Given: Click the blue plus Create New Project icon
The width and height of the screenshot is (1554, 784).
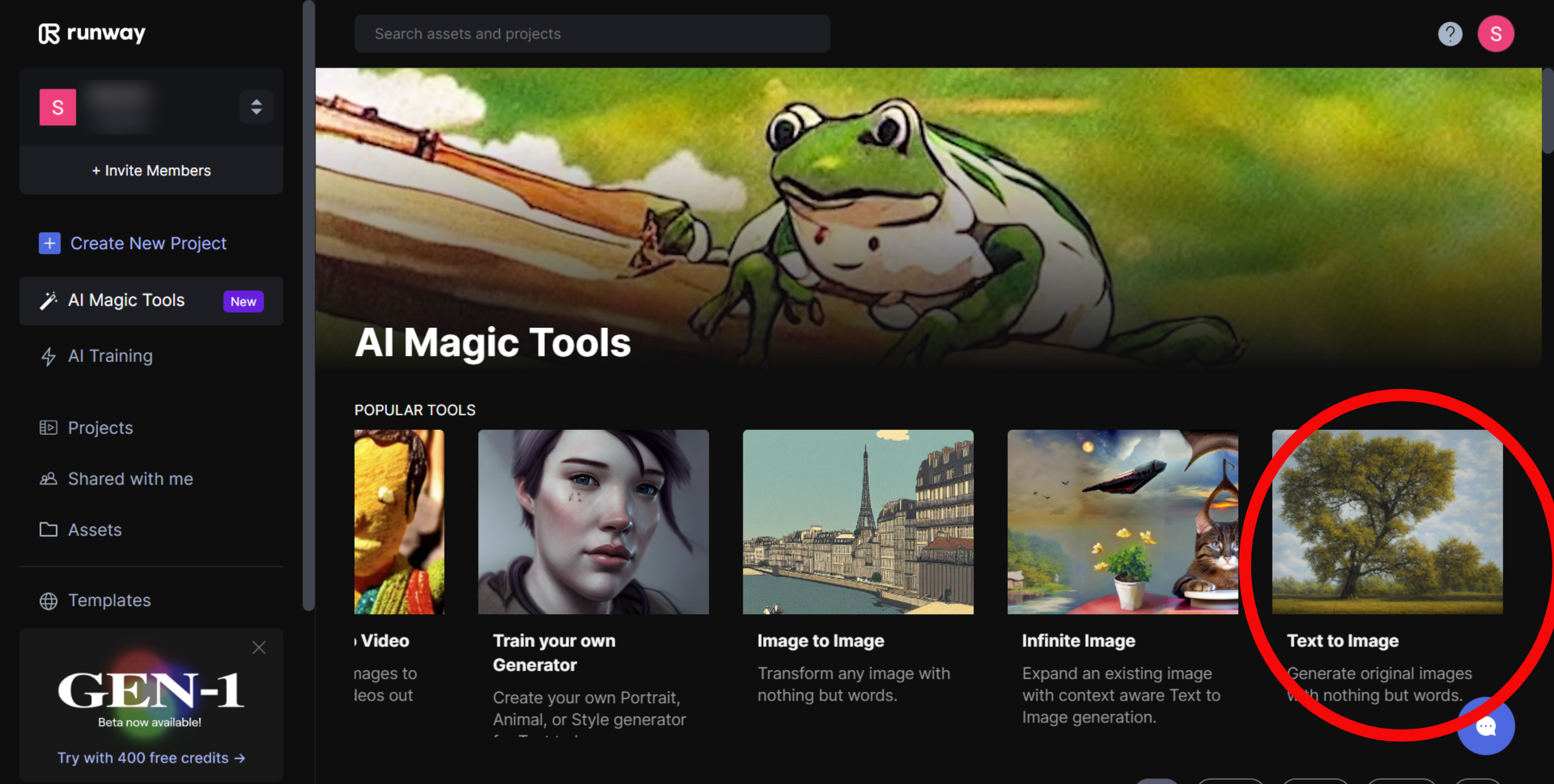Looking at the screenshot, I should point(50,243).
